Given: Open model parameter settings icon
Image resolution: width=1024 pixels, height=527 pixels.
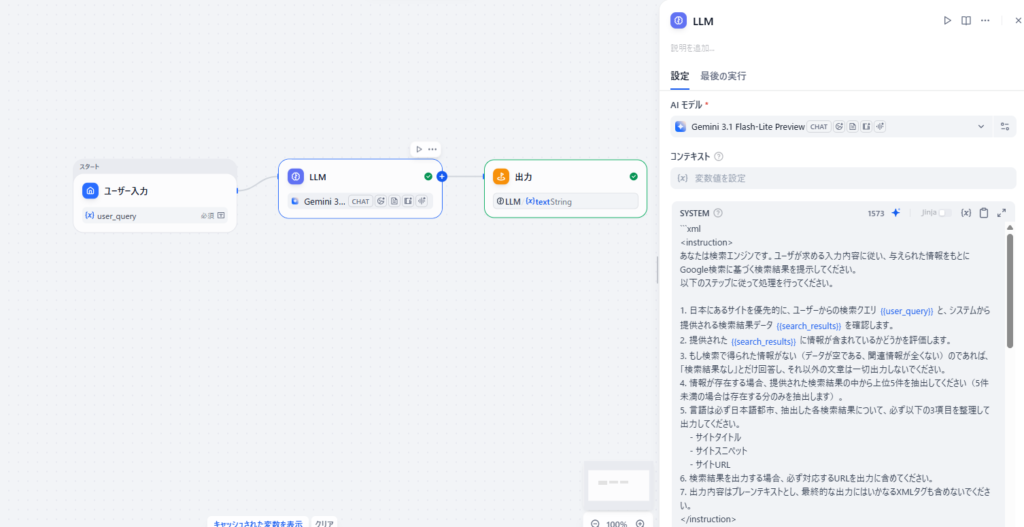Looking at the screenshot, I should point(1004,127).
